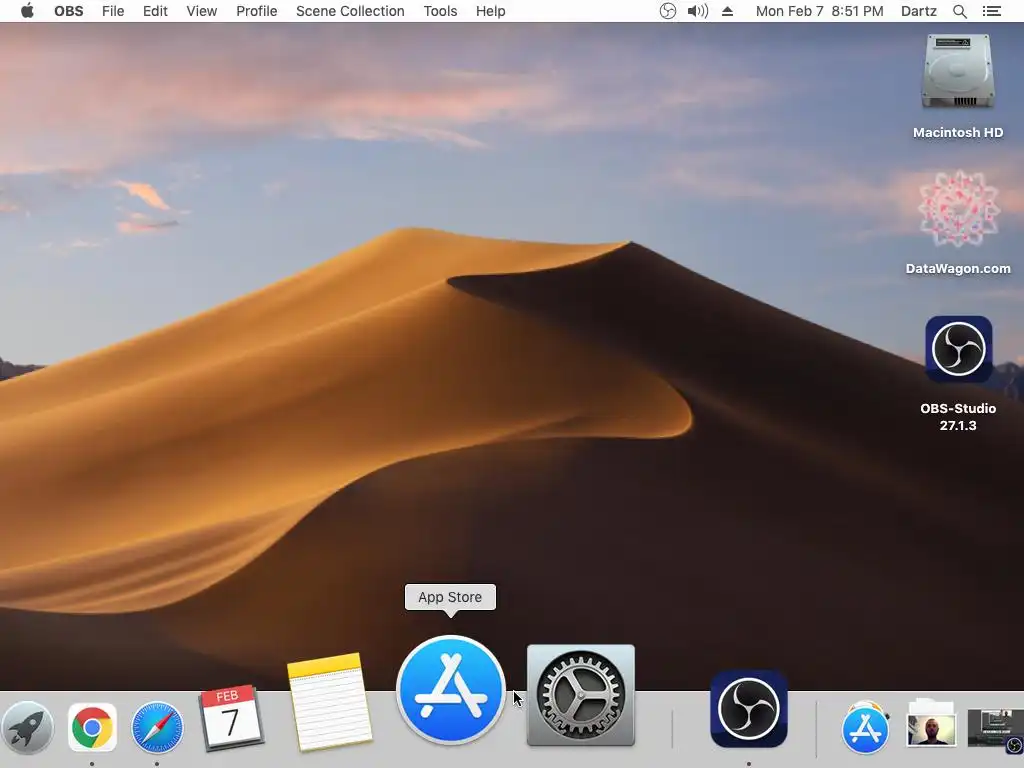The height and width of the screenshot is (768, 1024).
Task: Open the Help menu
Action: 490,11
